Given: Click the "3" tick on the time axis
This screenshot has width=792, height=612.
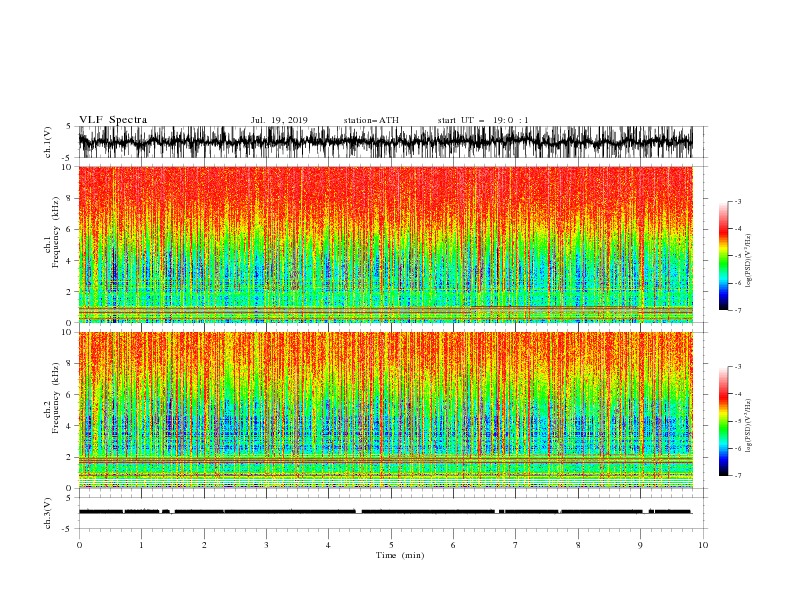Looking at the screenshot, I should tap(266, 545).
